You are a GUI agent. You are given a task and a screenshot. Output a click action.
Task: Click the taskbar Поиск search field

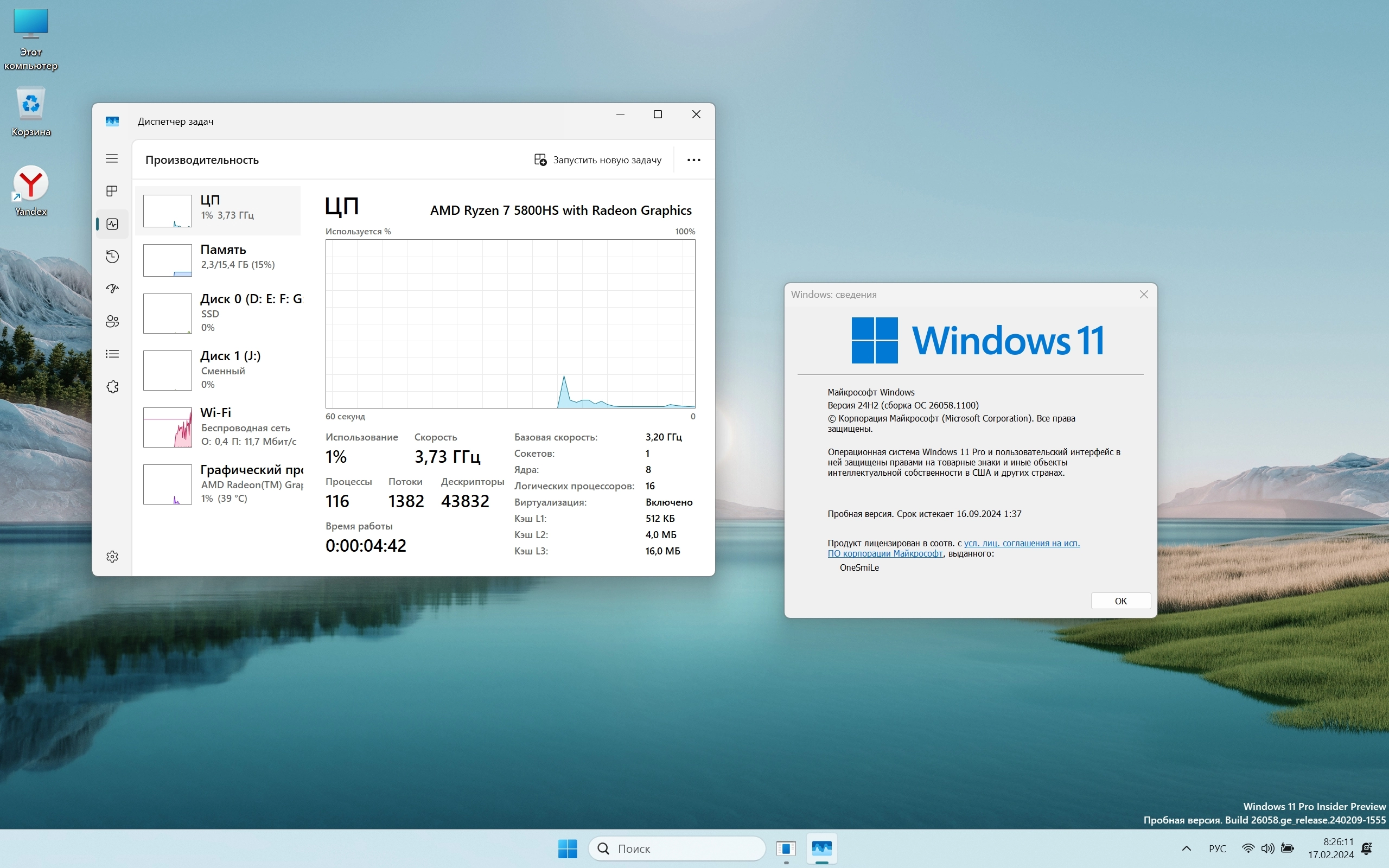[x=677, y=848]
